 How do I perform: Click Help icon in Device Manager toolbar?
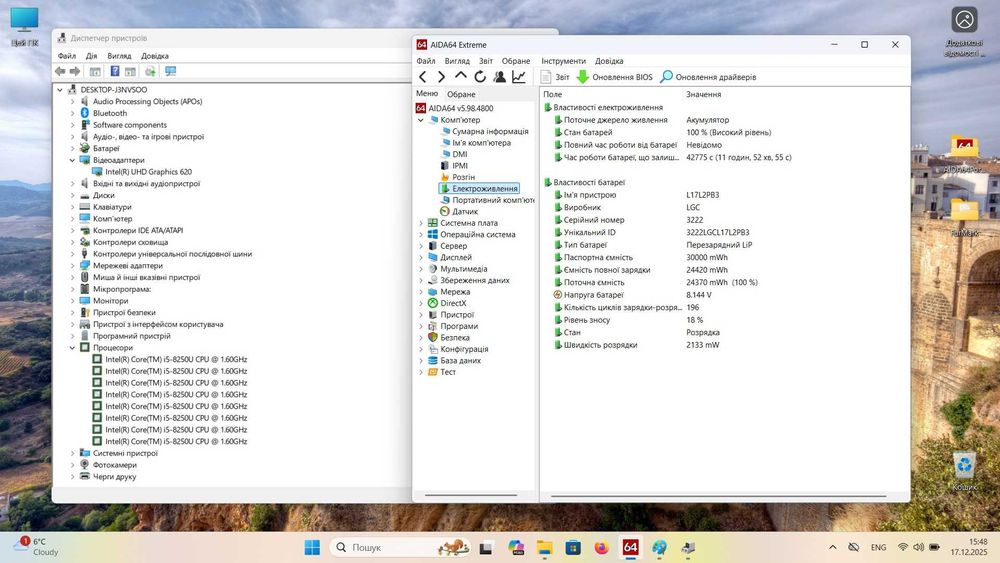click(115, 71)
